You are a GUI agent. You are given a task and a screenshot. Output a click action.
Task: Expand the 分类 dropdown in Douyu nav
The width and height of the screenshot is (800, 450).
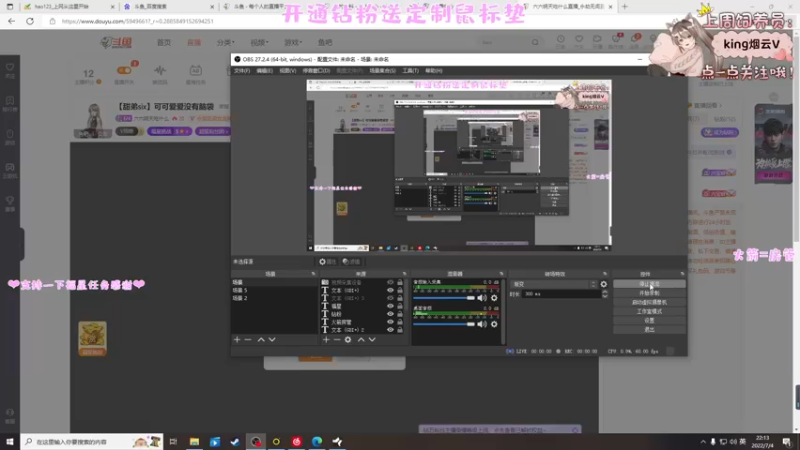pyautogui.click(x=225, y=42)
